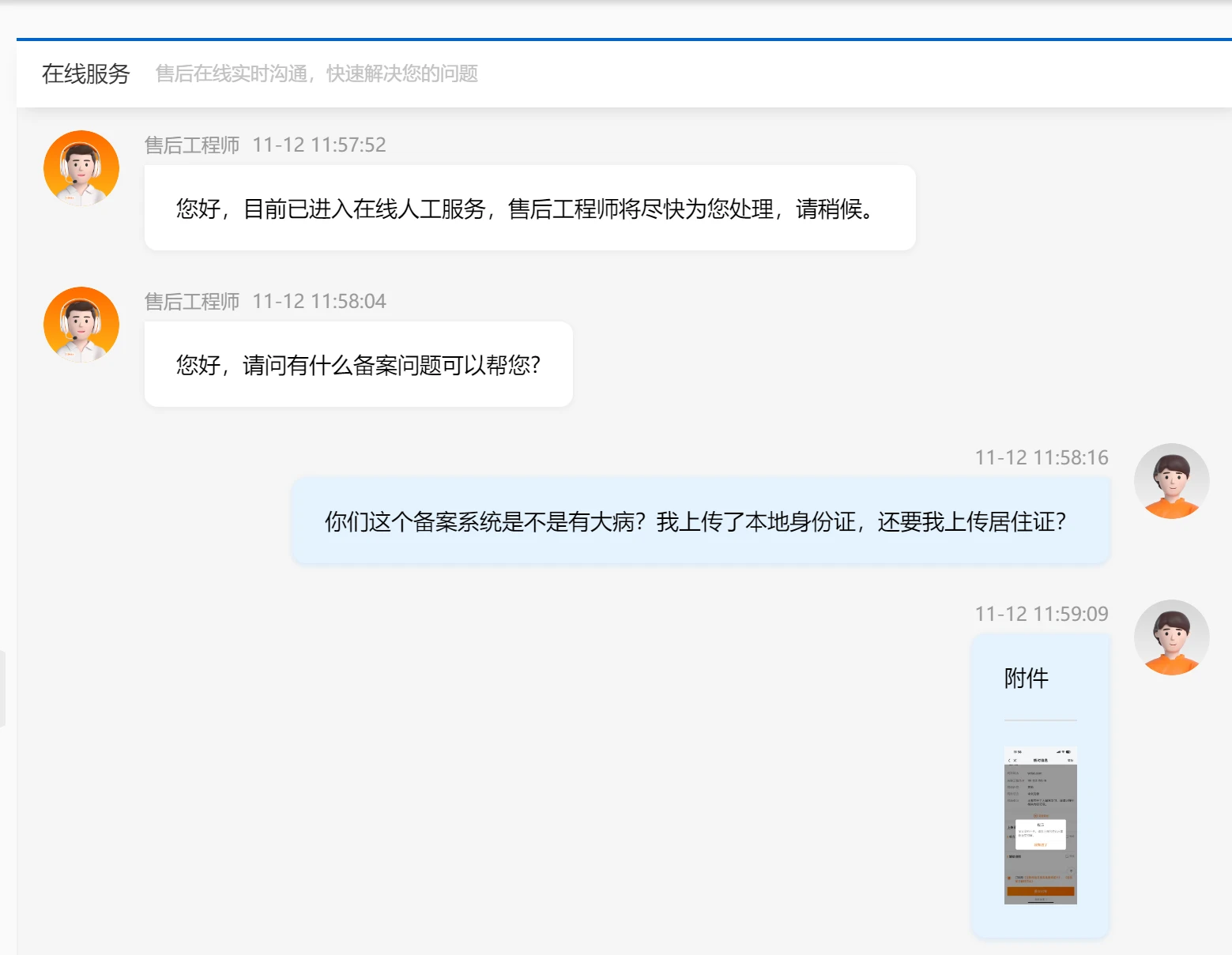Click the 11-12 11:58:16 timestamp
The width and height of the screenshot is (1232, 955).
pyautogui.click(x=1041, y=458)
